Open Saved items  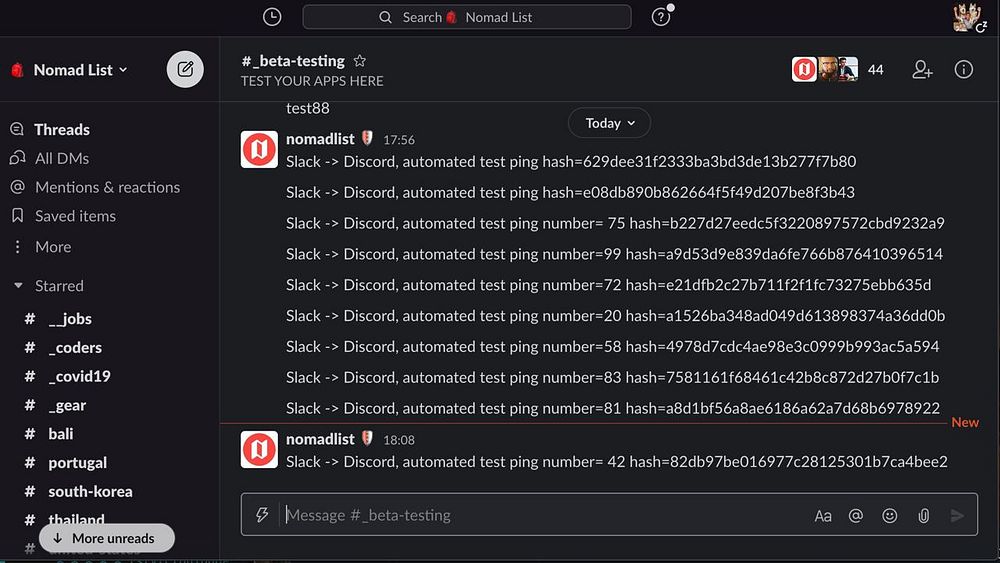75,216
